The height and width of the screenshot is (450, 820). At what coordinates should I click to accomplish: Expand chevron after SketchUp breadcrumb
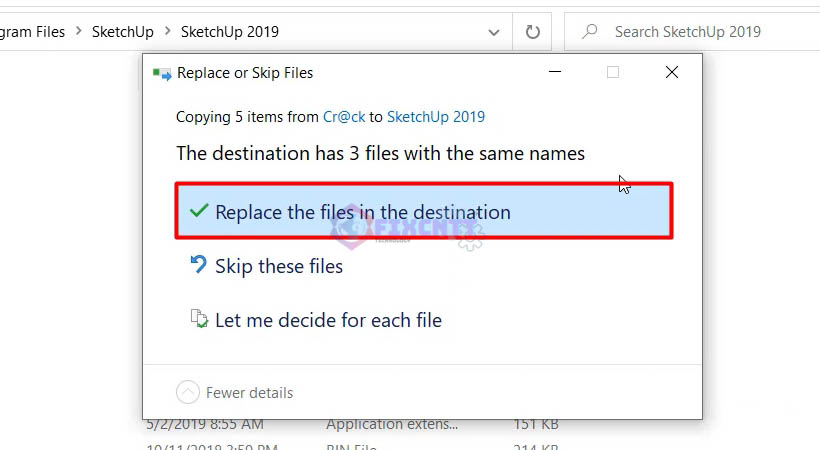167,32
